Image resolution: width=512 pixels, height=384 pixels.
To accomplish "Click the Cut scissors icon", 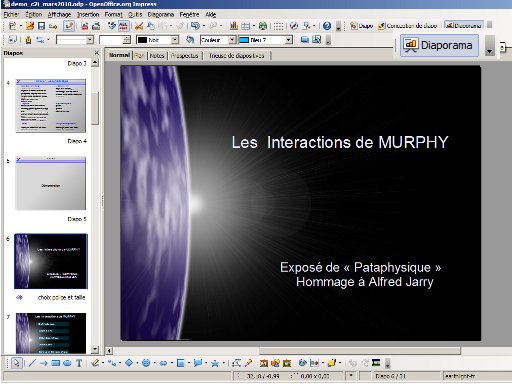I will [139, 26].
